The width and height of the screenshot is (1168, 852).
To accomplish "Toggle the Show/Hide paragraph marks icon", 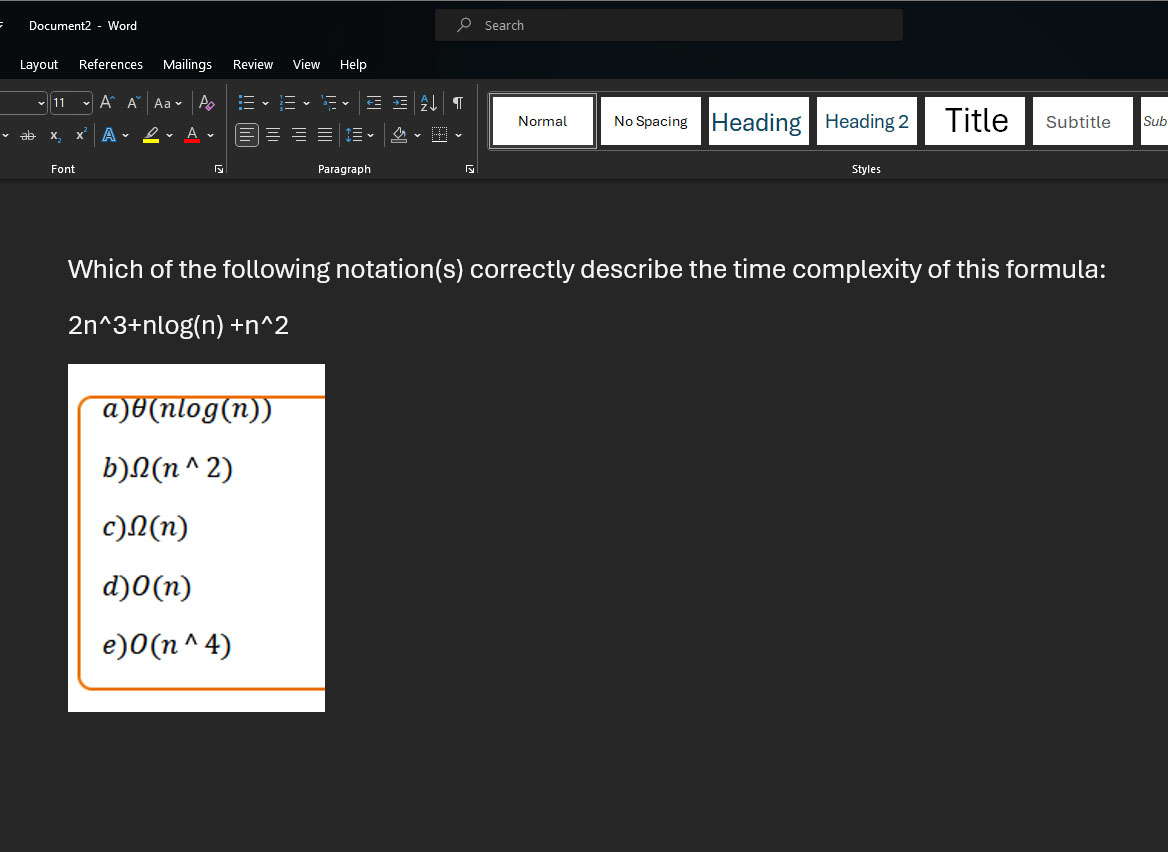I will (x=456, y=103).
